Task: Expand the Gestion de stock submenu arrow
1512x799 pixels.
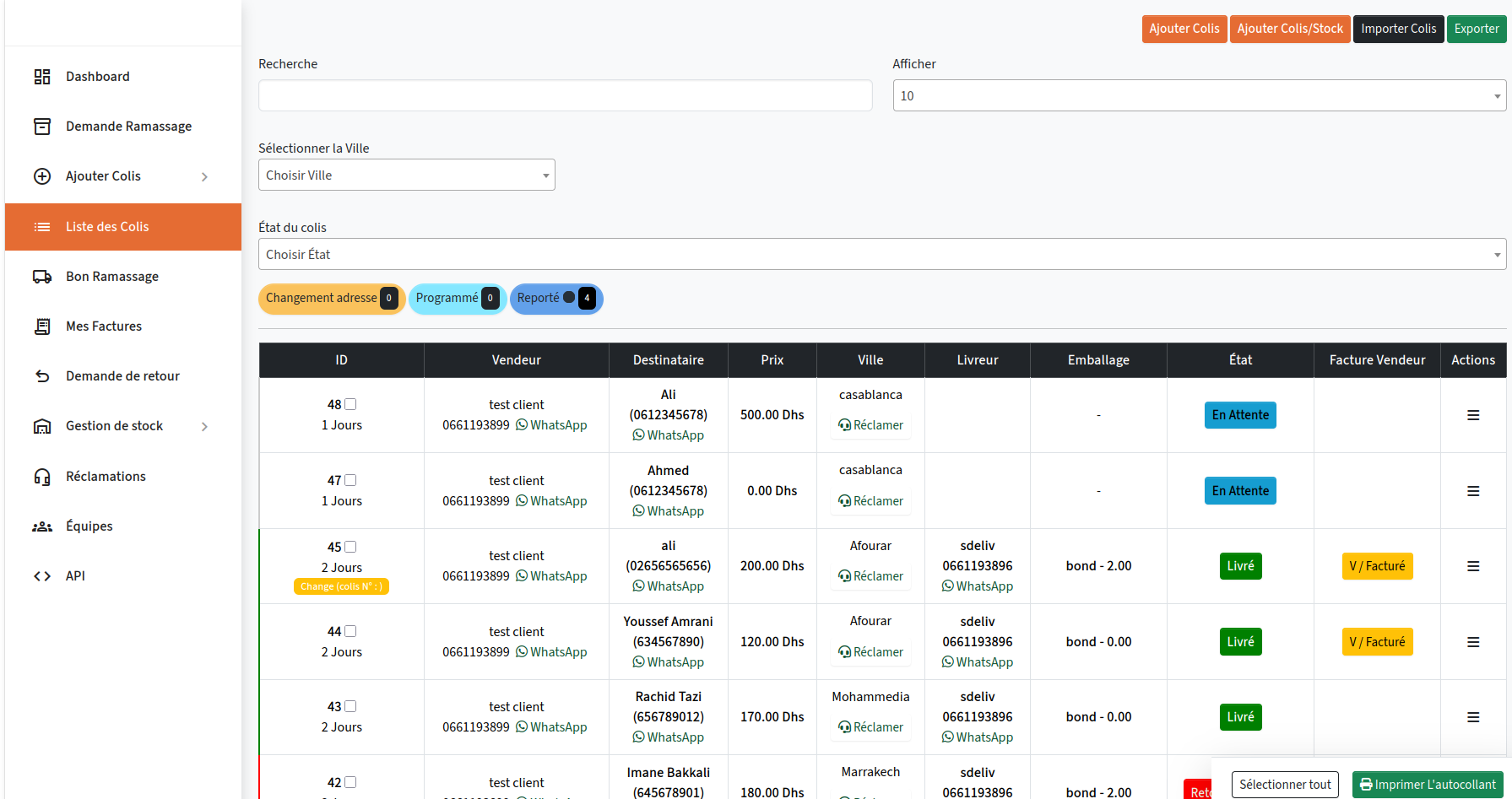Action: [x=204, y=427]
